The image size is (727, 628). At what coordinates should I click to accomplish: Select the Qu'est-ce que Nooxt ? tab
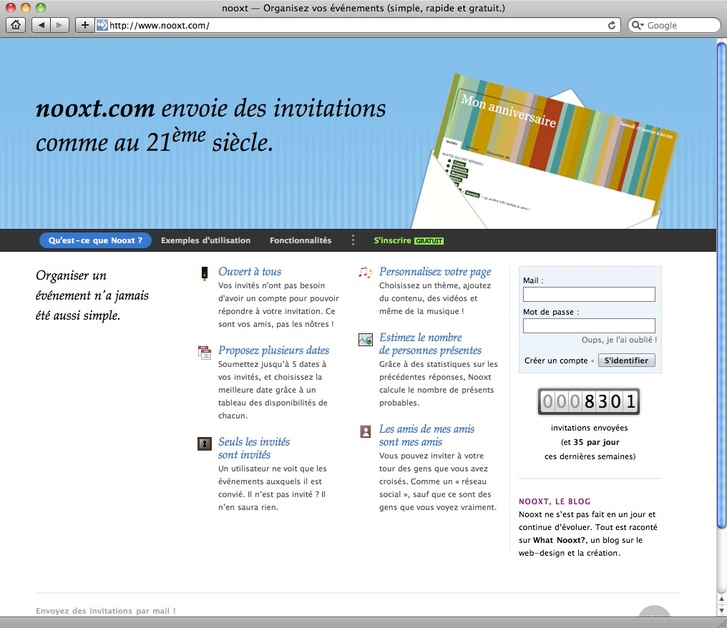tap(95, 240)
